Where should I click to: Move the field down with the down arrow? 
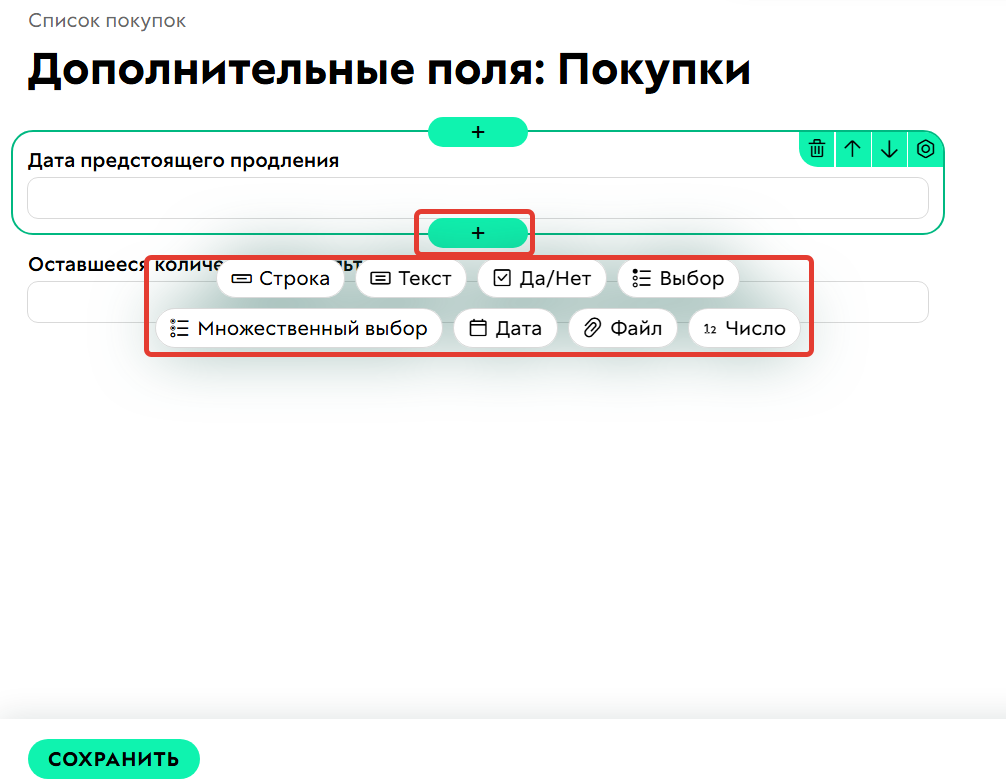tap(889, 149)
